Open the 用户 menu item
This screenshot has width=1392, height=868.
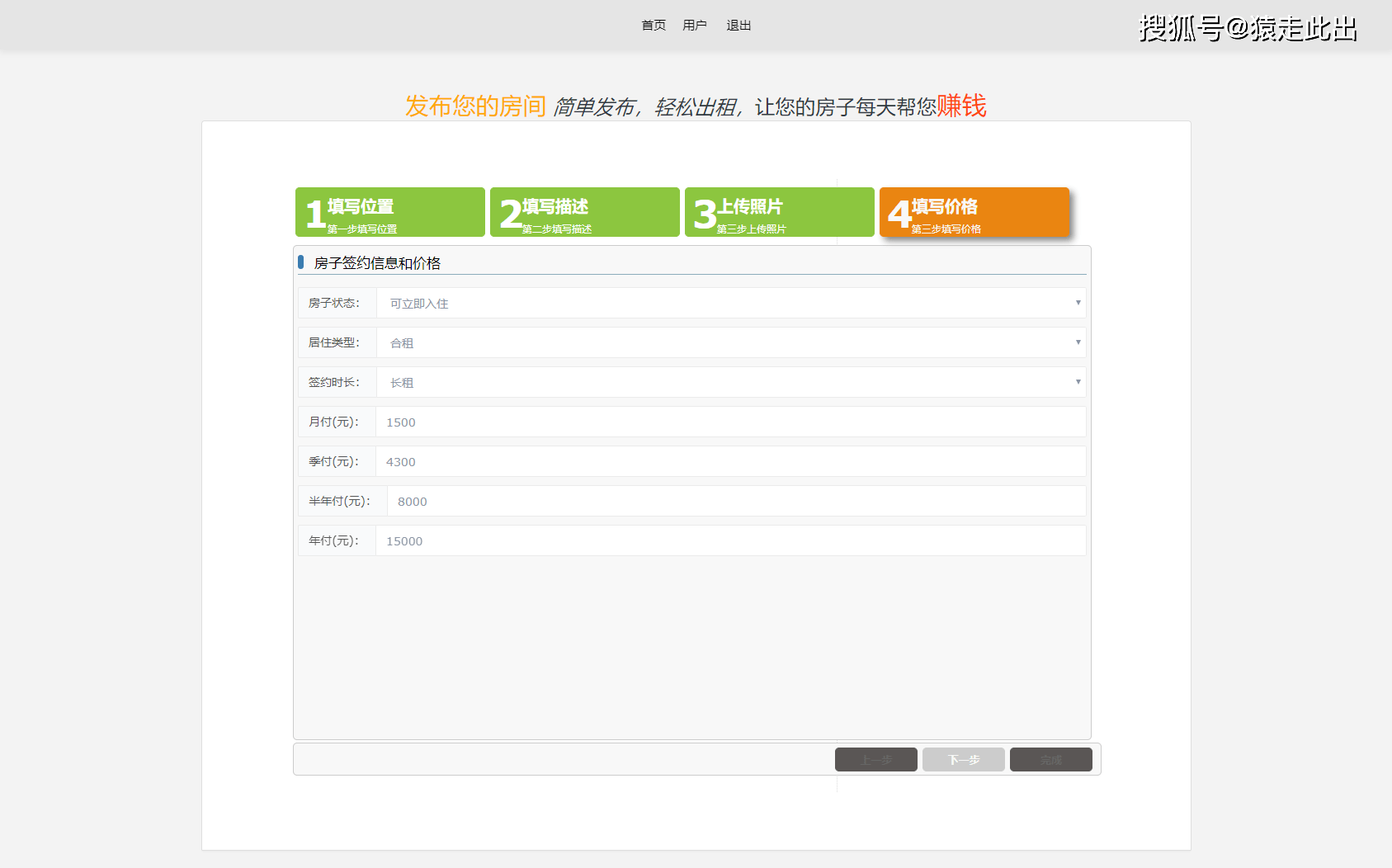pos(695,26)
